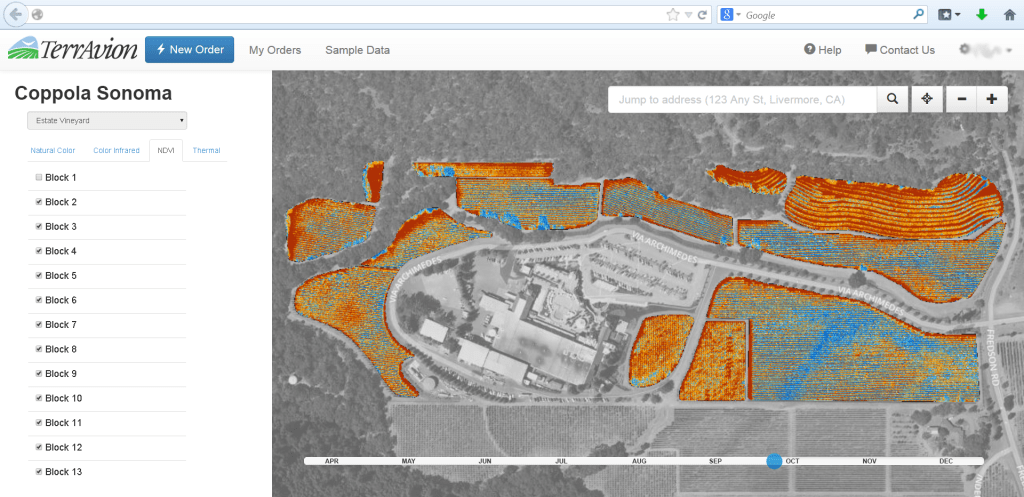Select the Color Infrared tab

116,151
